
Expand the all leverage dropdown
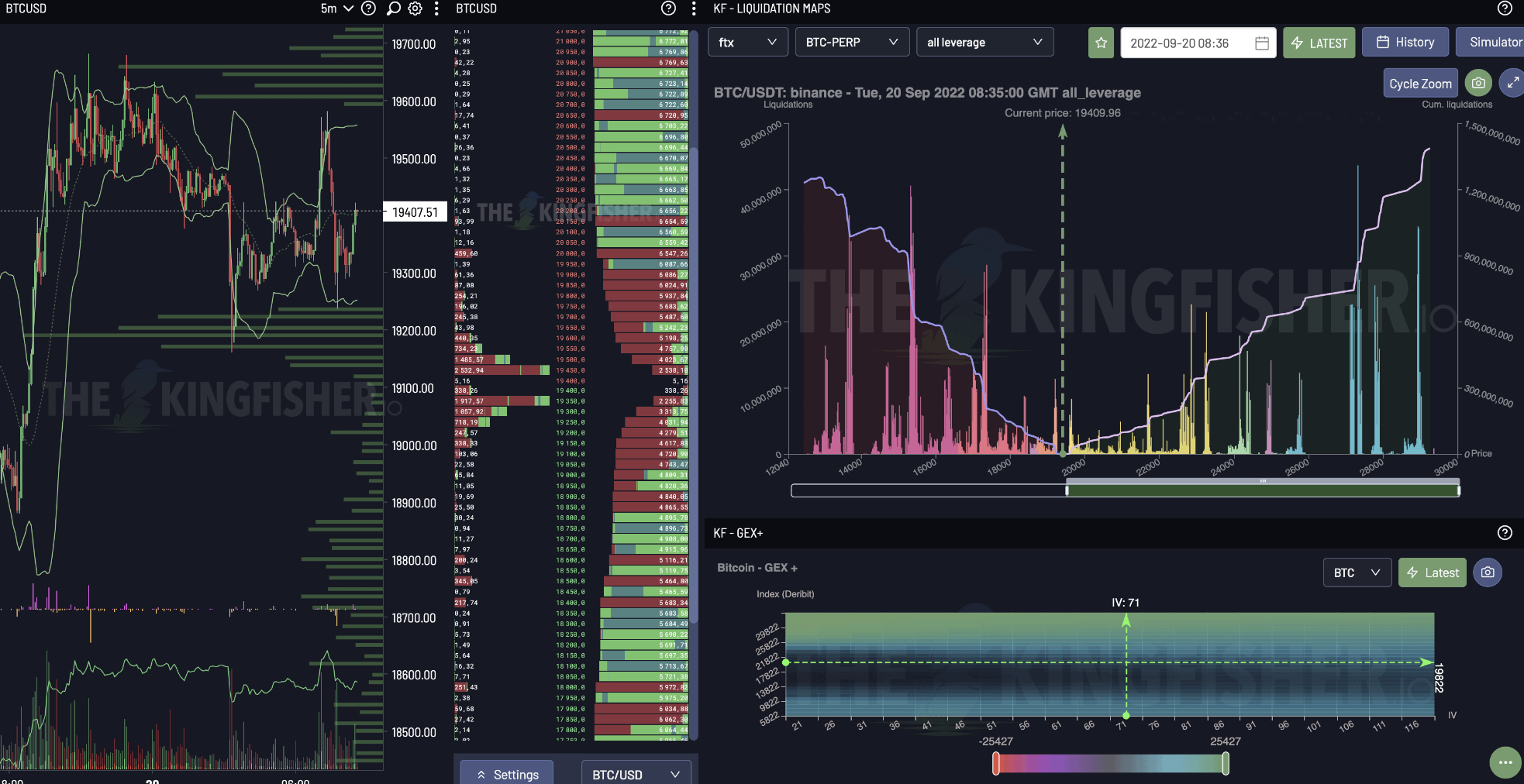click(x=984, y=42)
